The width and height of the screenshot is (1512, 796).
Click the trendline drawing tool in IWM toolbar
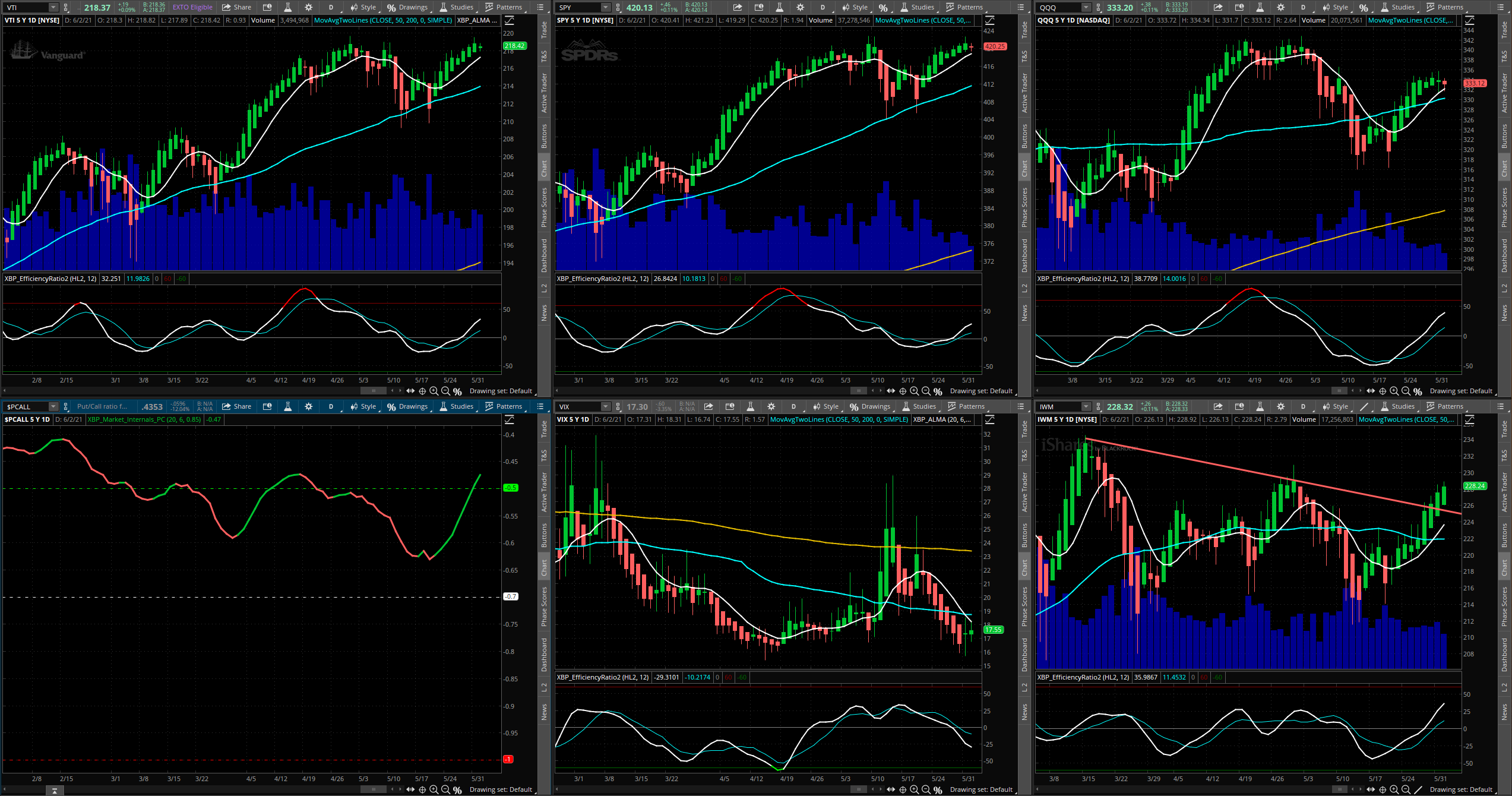(x=1364, y=406)
